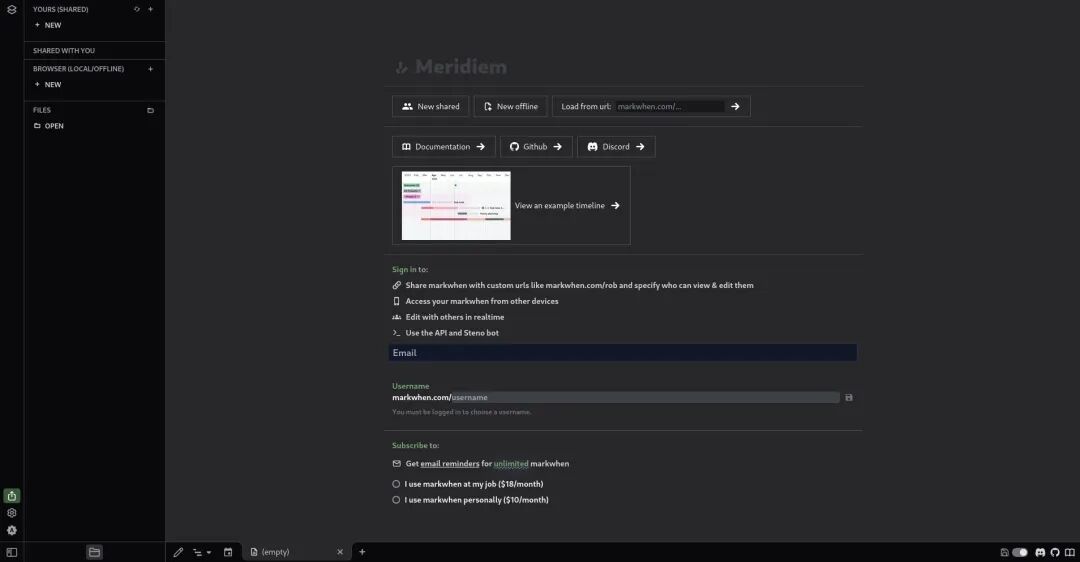Click the text Access your markwhen from other devices
This screenshot has height=562, width=1080.
481,301
